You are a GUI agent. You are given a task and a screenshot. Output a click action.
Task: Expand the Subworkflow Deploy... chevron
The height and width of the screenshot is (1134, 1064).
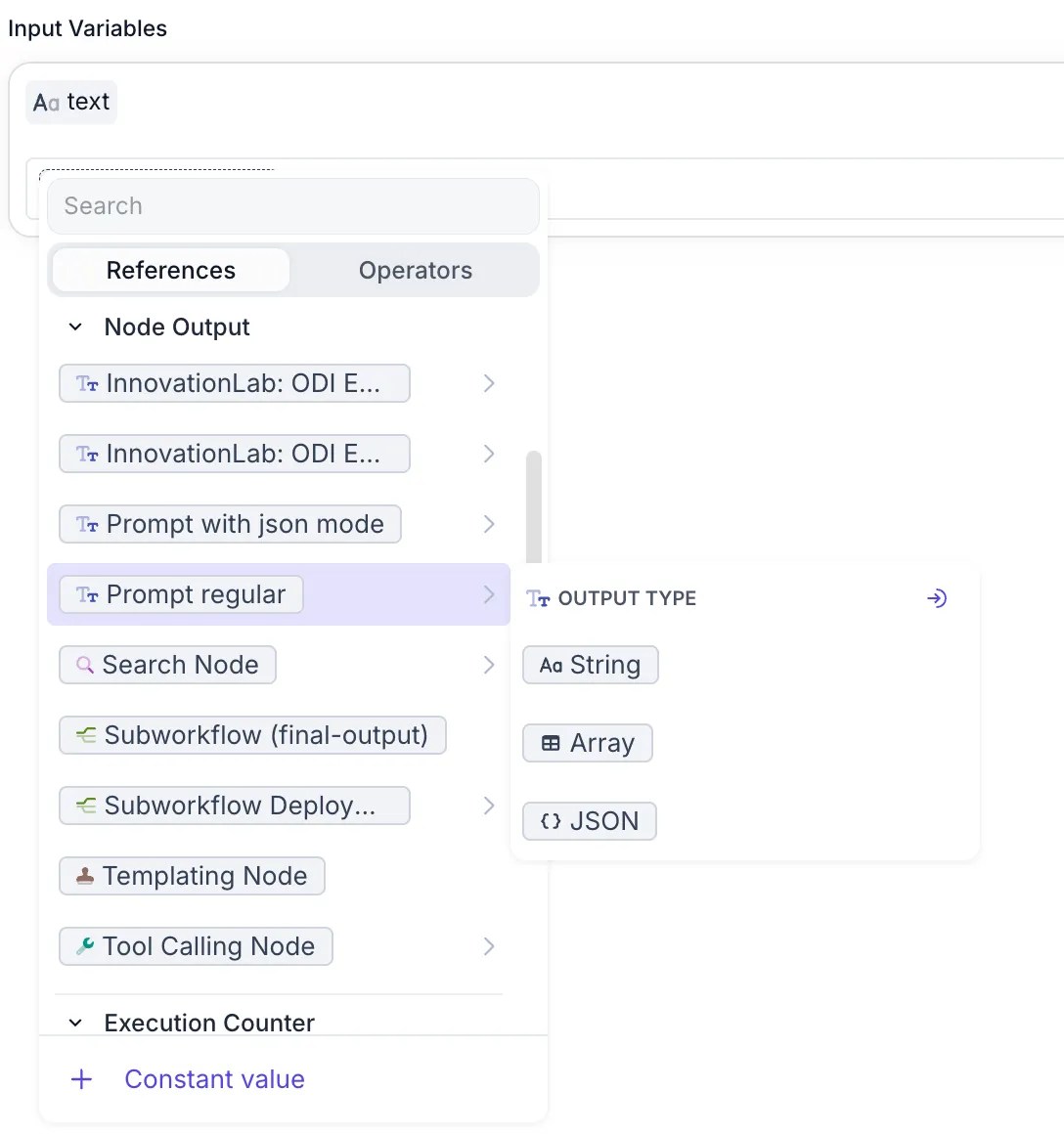click(489, 805)
